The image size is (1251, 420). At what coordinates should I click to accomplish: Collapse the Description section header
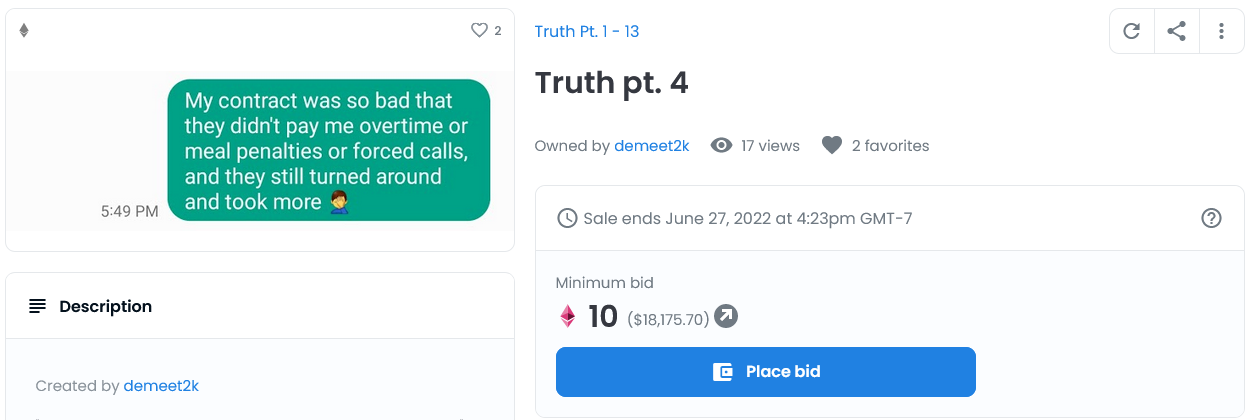(x=260, y=306)
